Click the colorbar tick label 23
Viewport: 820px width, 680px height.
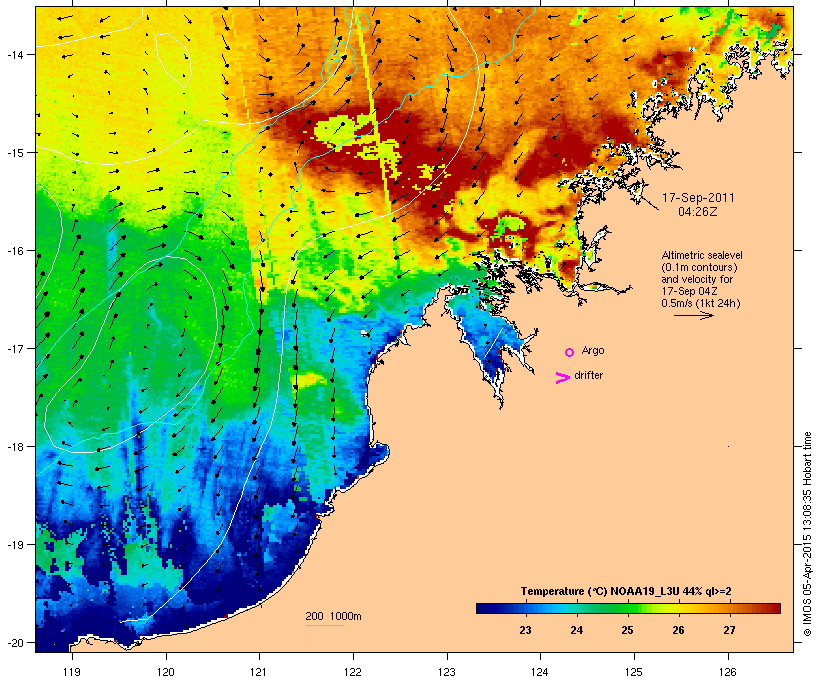526,630
